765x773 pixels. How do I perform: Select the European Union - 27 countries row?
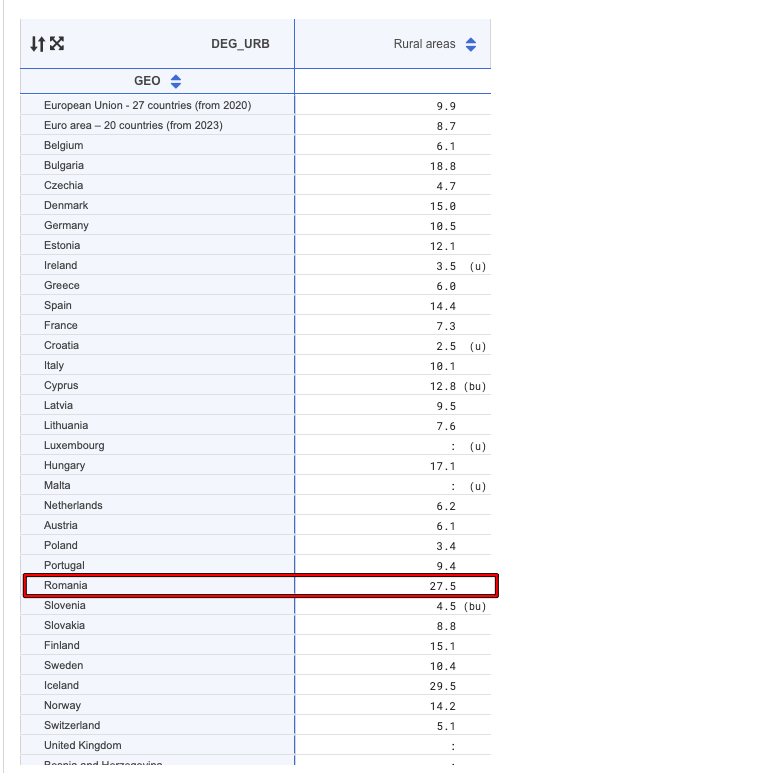pyautogui.click(x=147, y=105)
